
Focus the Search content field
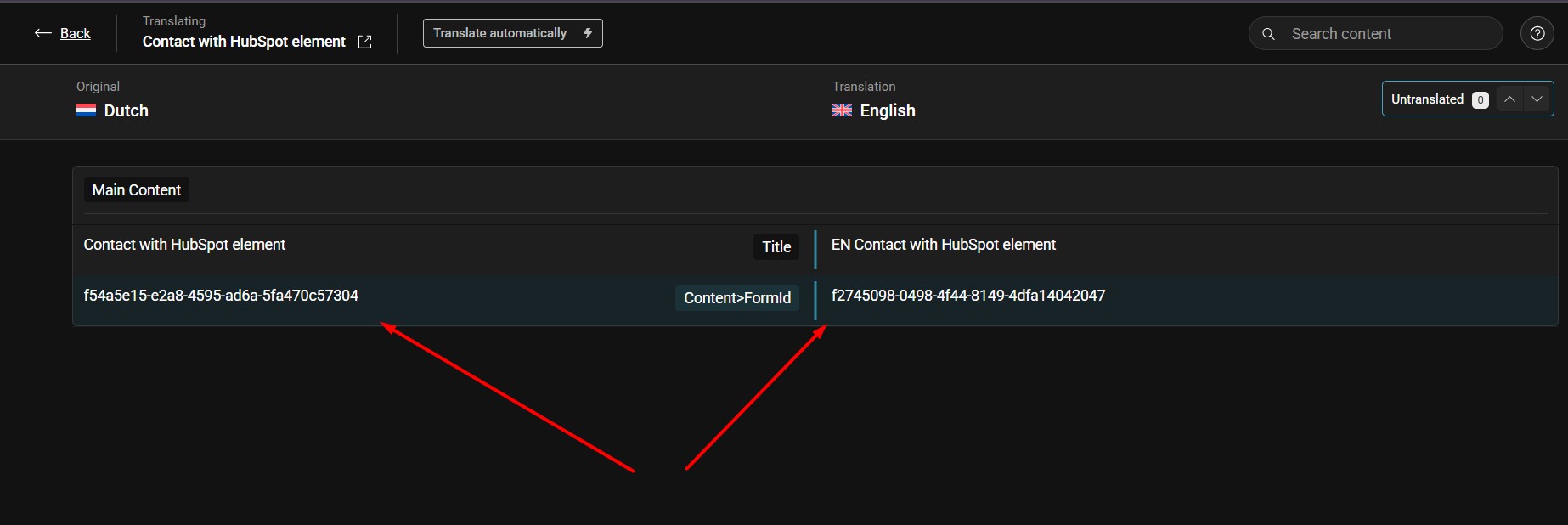click(x=1375, y=34)
